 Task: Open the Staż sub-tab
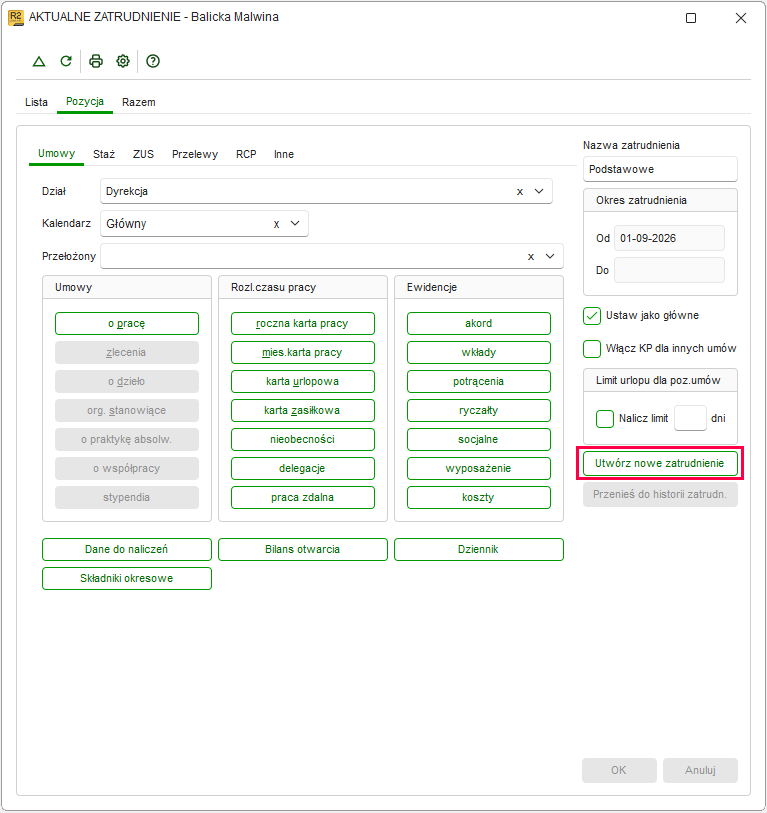pos(104,155)
